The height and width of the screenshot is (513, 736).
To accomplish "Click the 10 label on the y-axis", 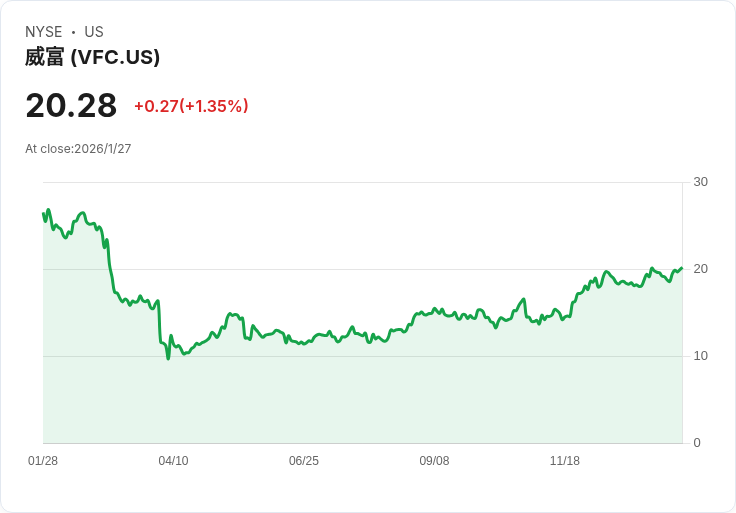I will click(x=700, y=356).
